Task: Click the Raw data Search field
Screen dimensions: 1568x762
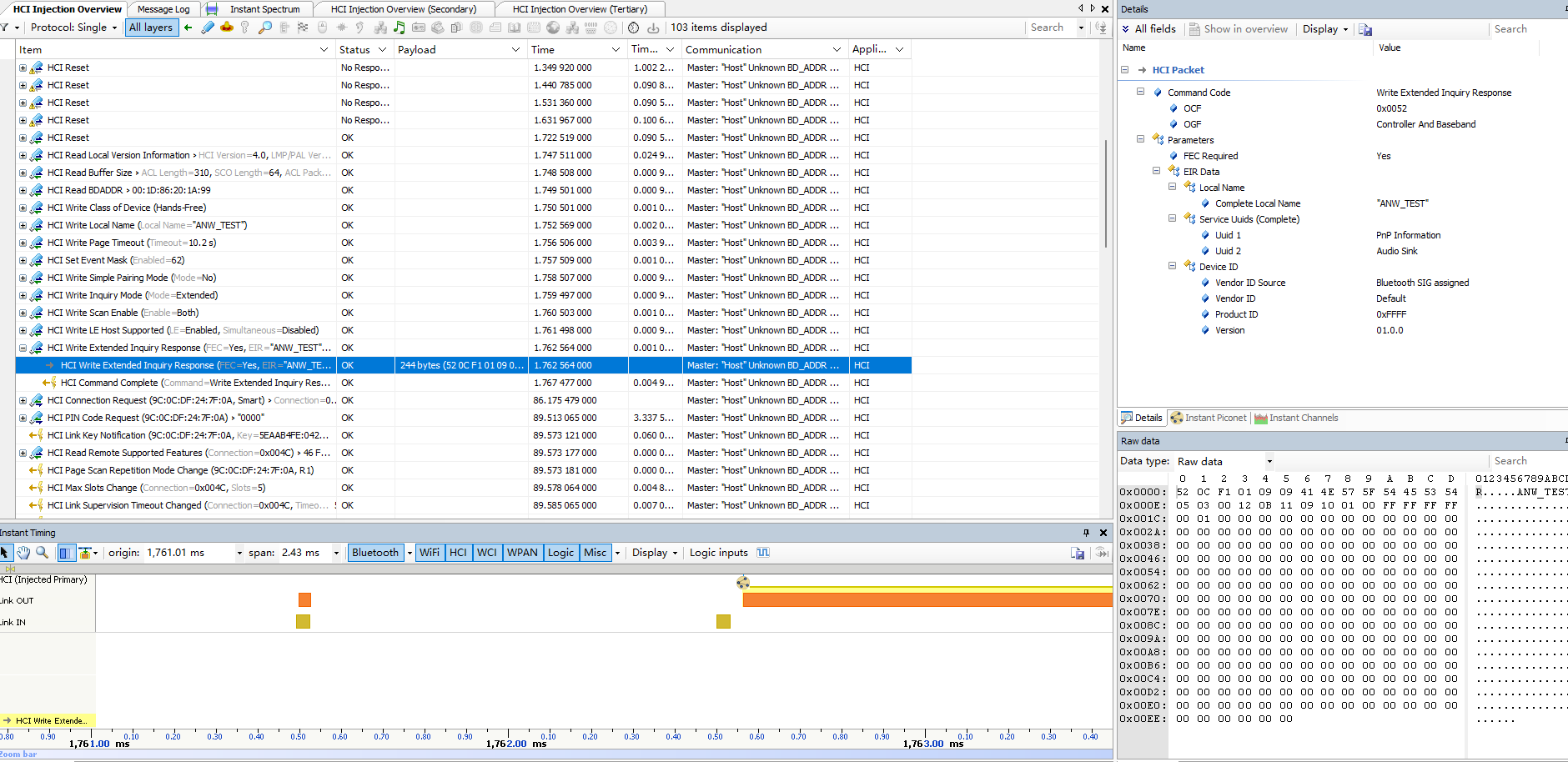Action: pyautogui.click(x=1528, y=461)
